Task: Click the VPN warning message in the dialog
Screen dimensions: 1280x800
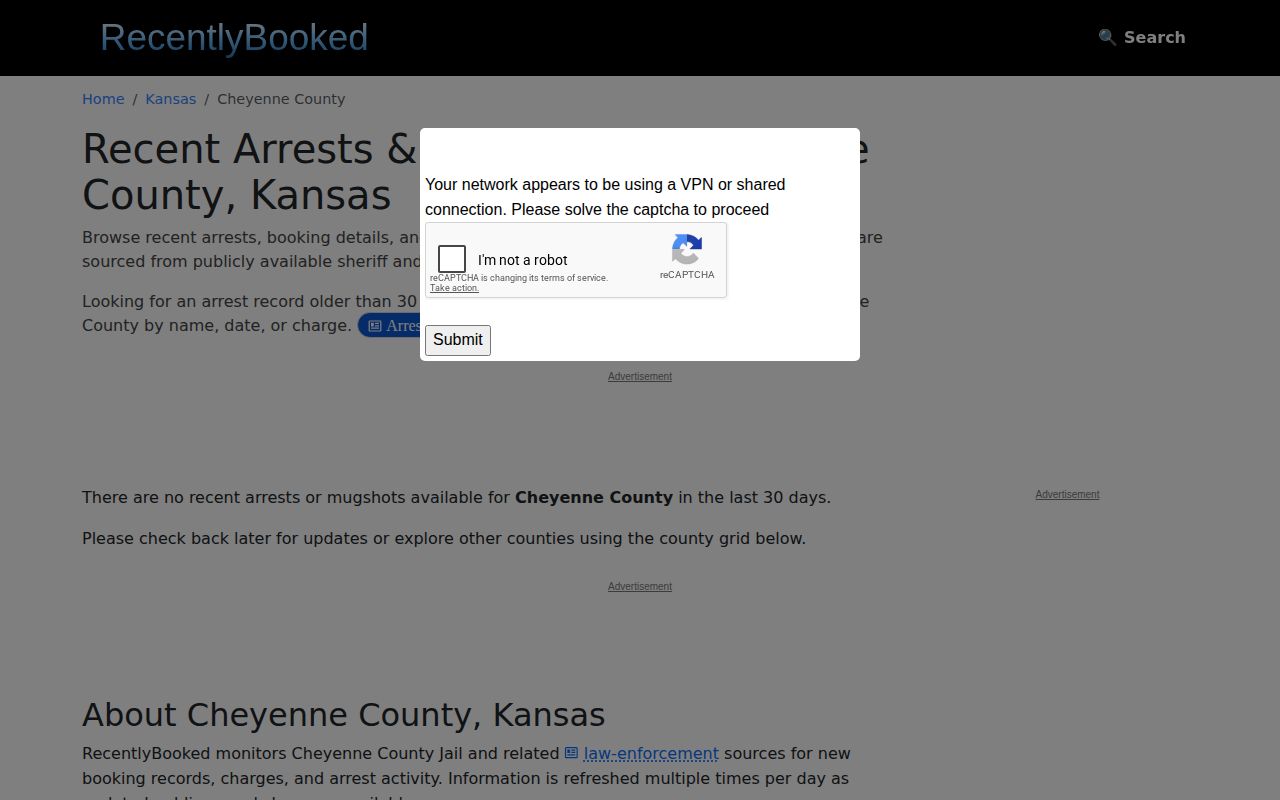Action: point(605,197)
